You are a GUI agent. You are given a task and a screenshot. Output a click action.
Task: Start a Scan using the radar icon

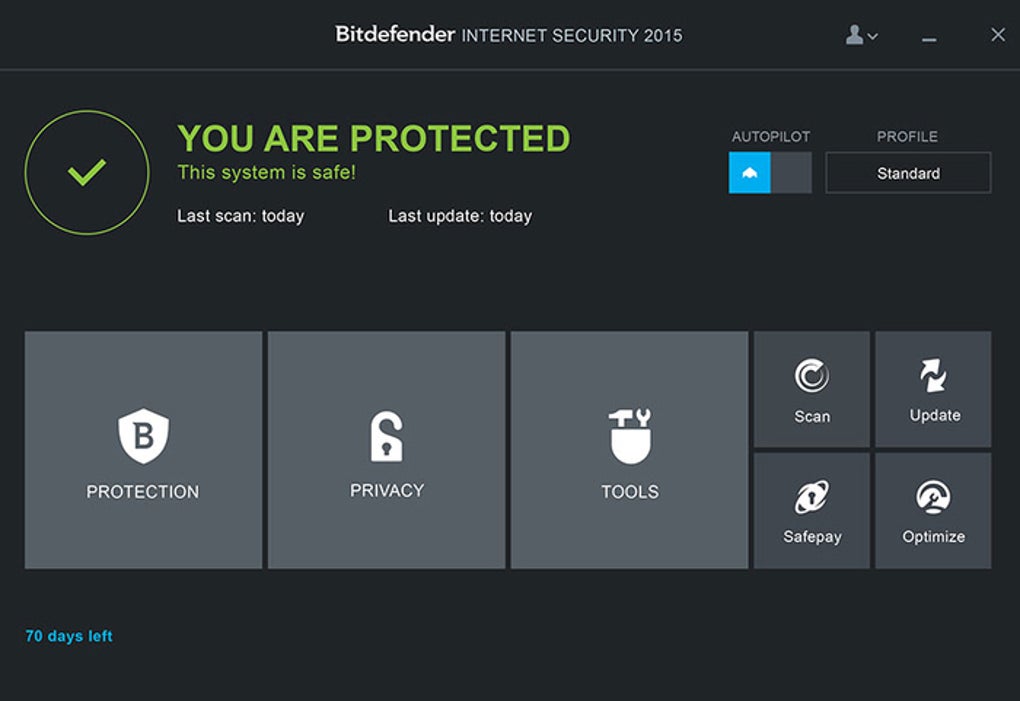pyautogui.click(x=812, y=376)
